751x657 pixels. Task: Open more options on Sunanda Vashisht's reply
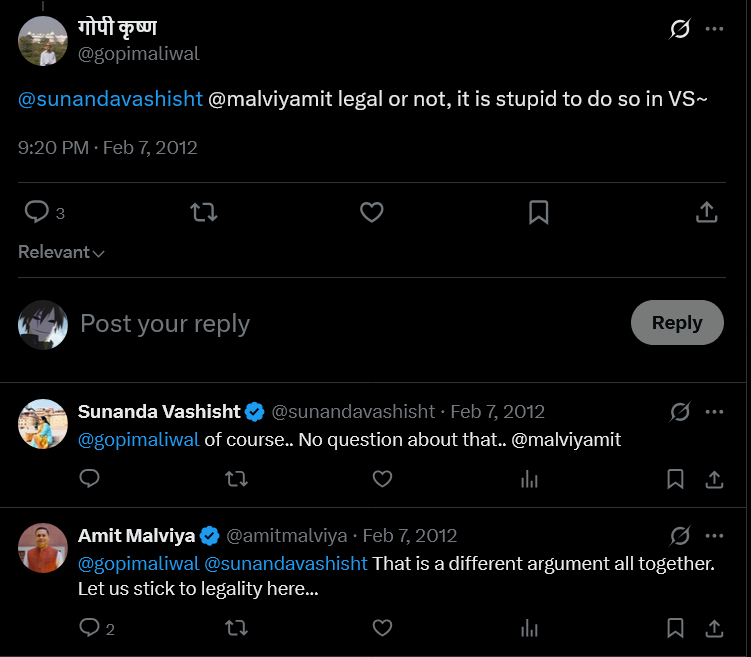(x=714, y=412)
